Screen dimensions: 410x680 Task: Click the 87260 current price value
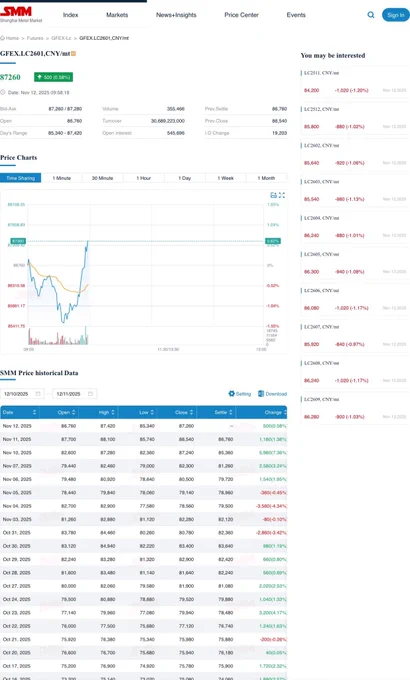pyautogui.click(x=10, y=77)
